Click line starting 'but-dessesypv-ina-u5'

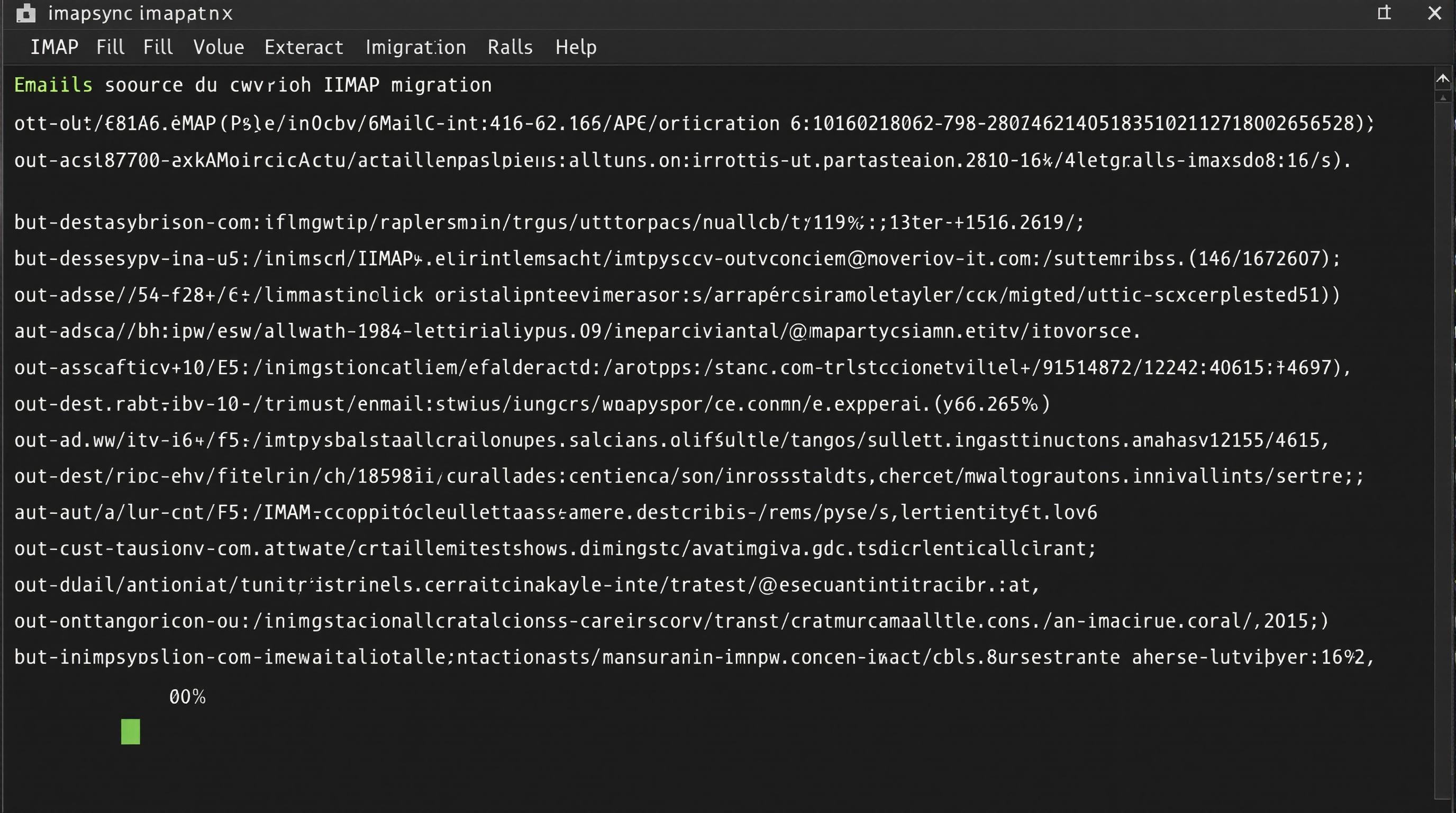tap(677, 258)
